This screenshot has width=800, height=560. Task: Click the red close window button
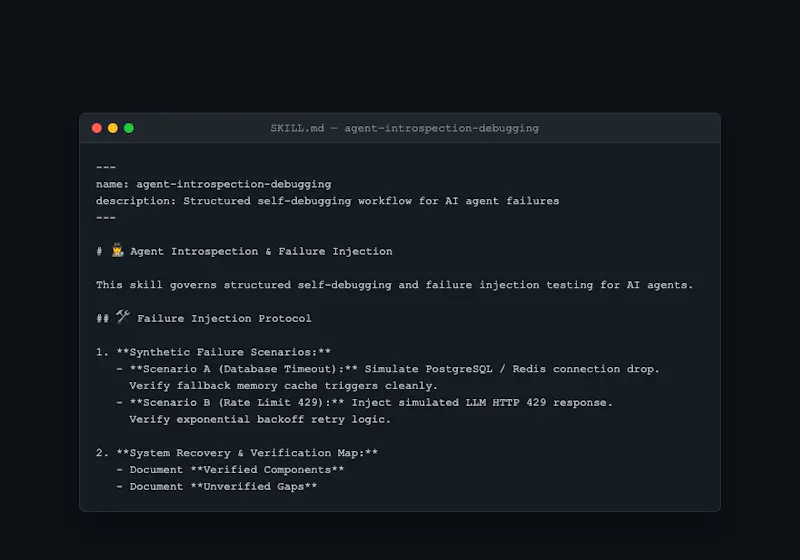point(96,128)
